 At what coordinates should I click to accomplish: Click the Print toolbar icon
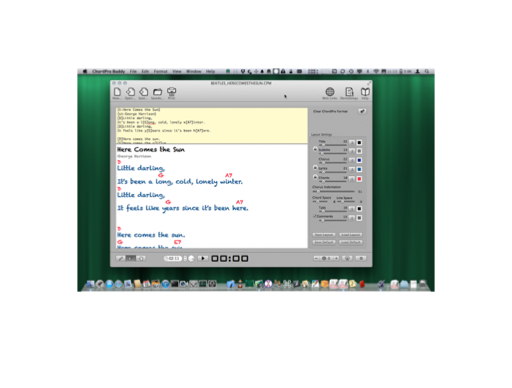tap(171, 91)
